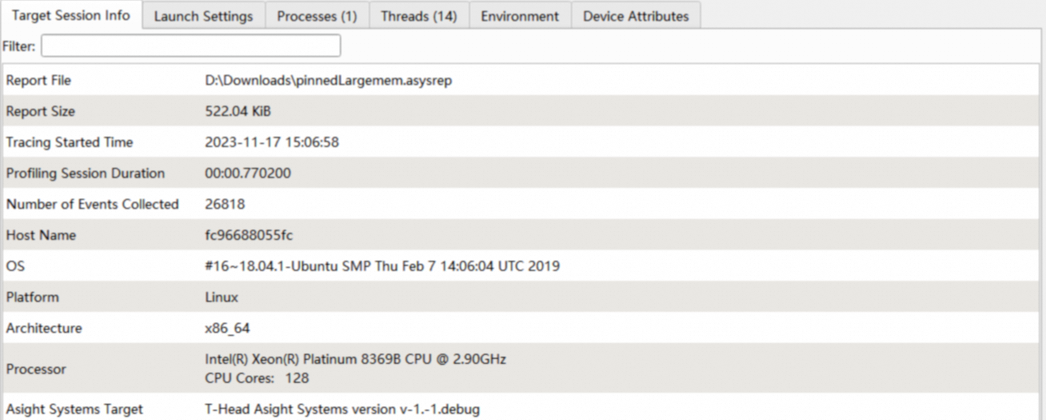Open the Processes (1) tab

click(317, 16)
